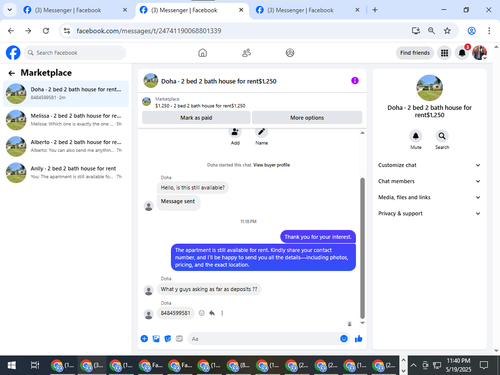Click the Find friends button
The height and width of the screenshot is (375, 500).
click(415, 53)
